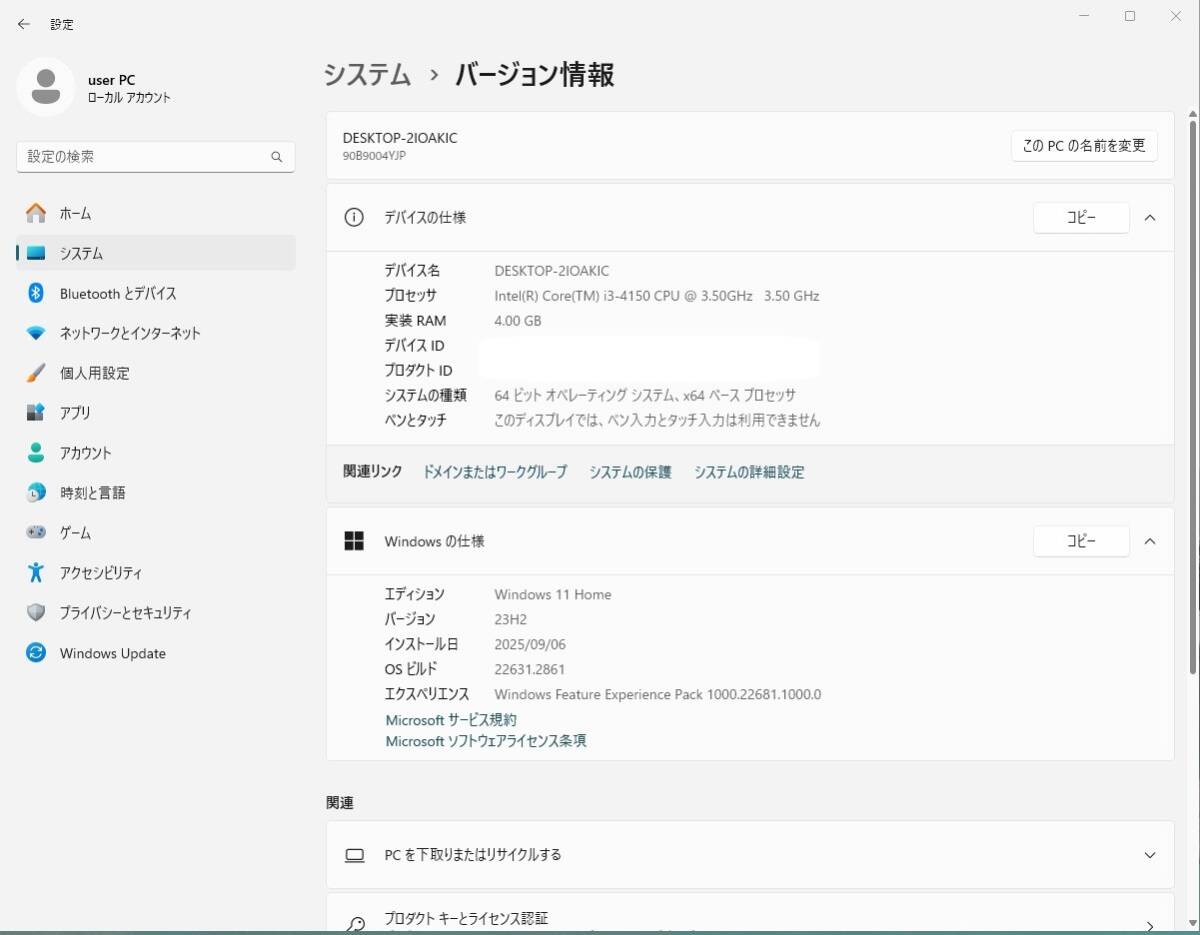
Task: Click the device specifications info icon
Action: [x=354, y=217]
